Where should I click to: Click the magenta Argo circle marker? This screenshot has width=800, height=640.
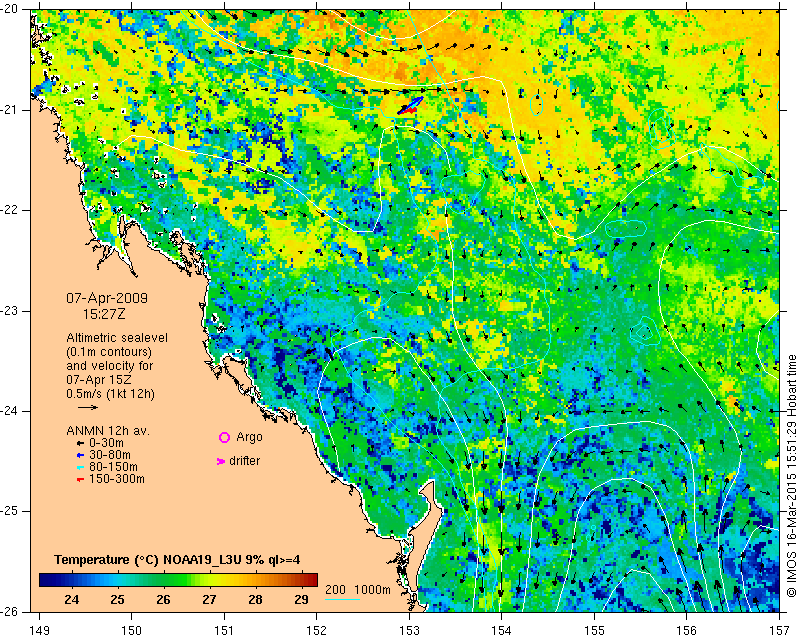(224, 437)
